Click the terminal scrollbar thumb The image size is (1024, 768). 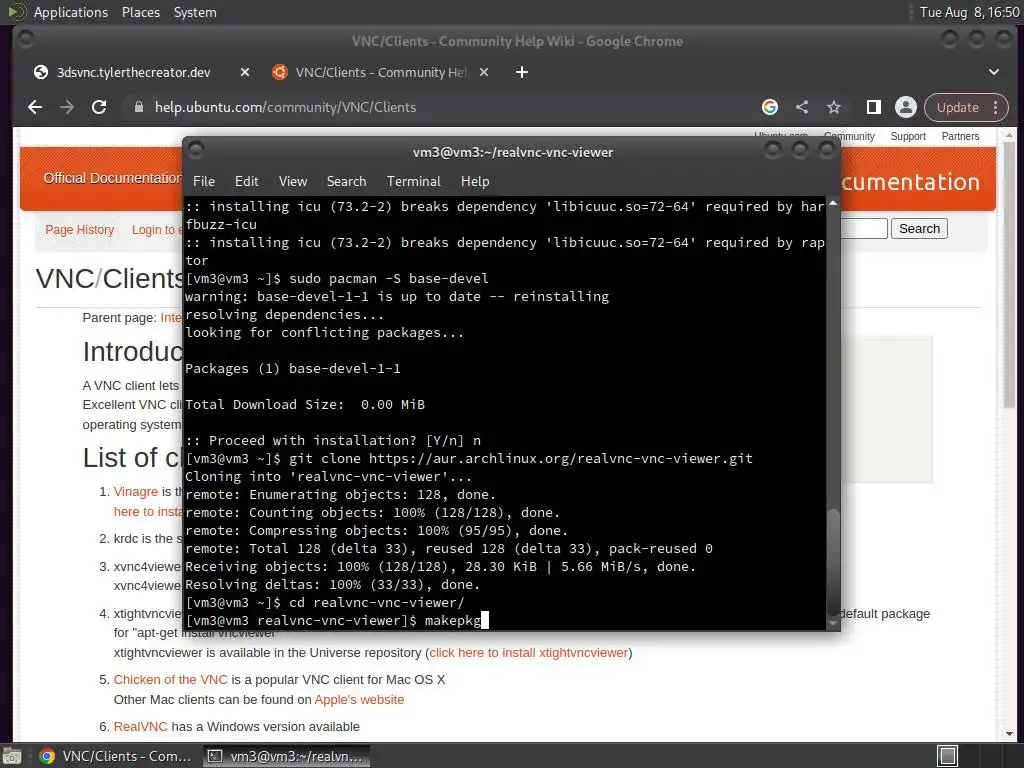(x=833, y=560)
